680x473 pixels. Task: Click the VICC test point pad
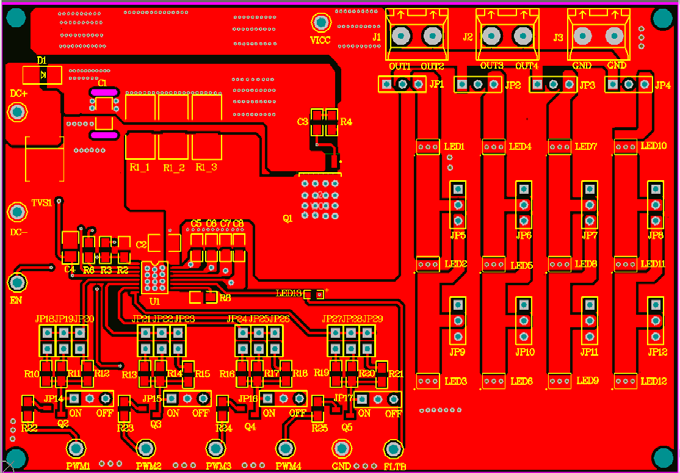tap(321, 23)
